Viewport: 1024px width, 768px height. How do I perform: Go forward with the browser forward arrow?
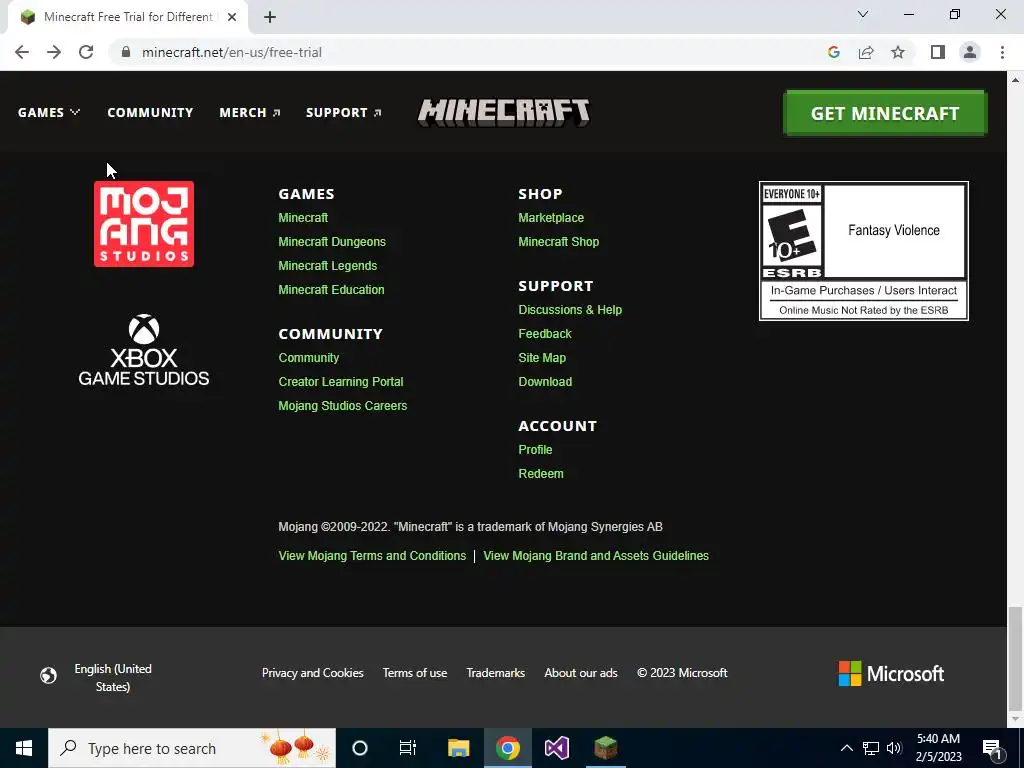click(x=54, y=52)
